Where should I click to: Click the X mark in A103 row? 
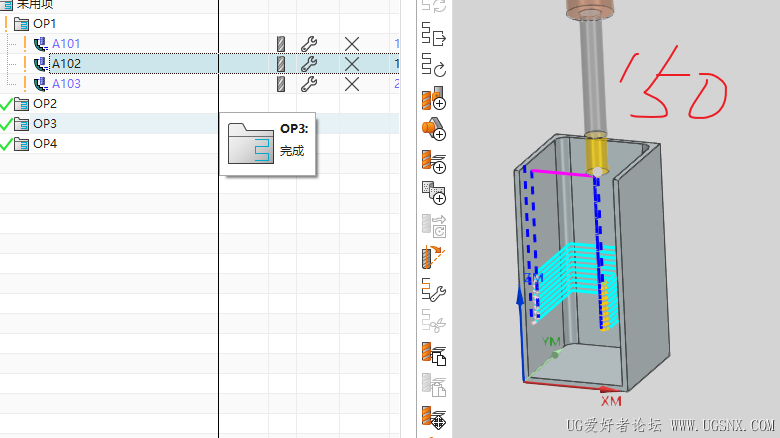pos(352,84)
